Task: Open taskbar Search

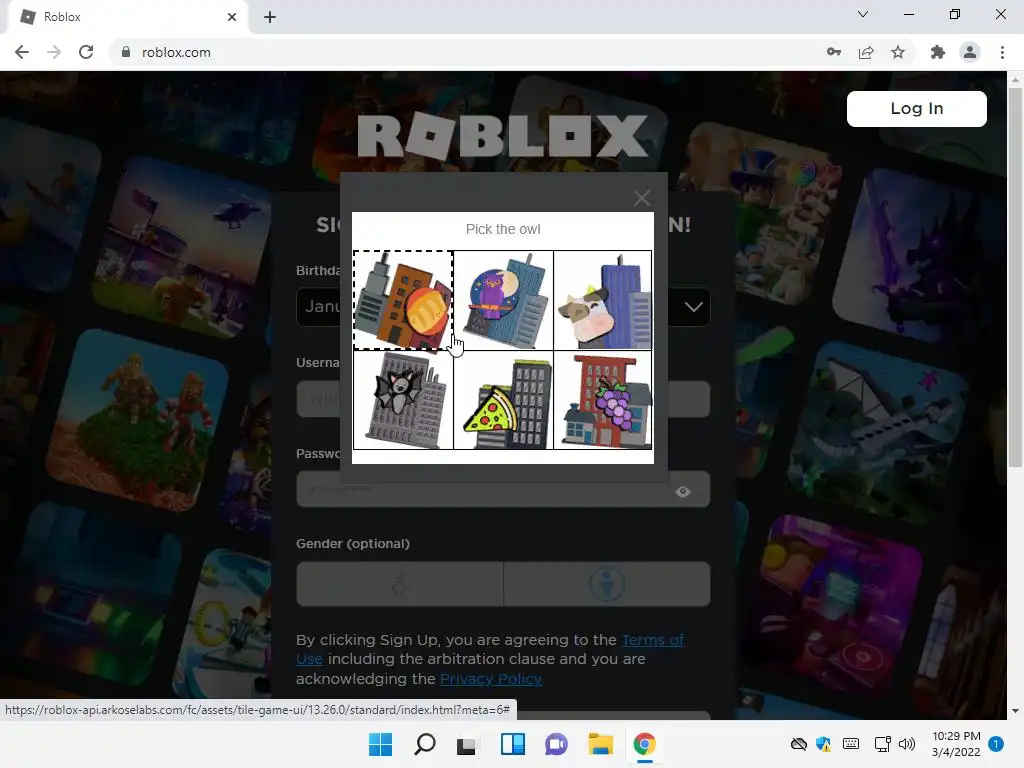Action: point(424,744)
